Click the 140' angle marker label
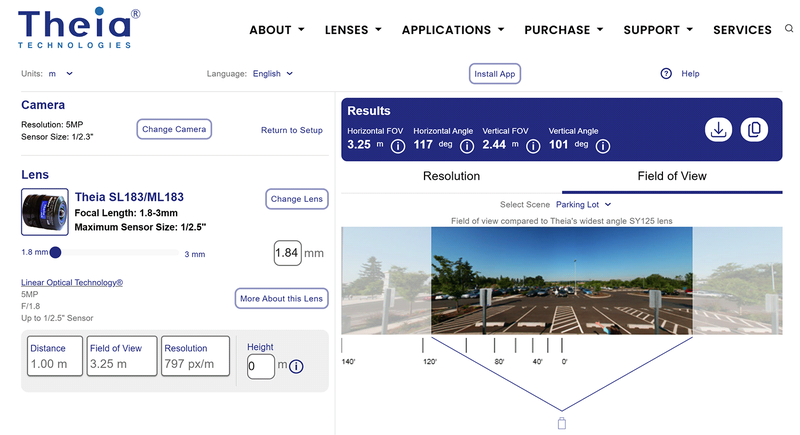This screenshot has height=435, width=800. tap(348, 362)
